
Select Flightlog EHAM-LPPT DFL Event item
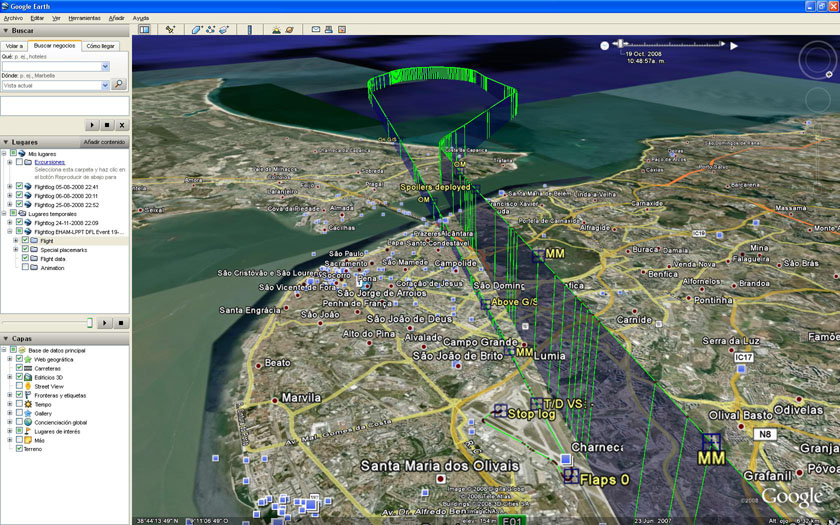coord(79,231)
